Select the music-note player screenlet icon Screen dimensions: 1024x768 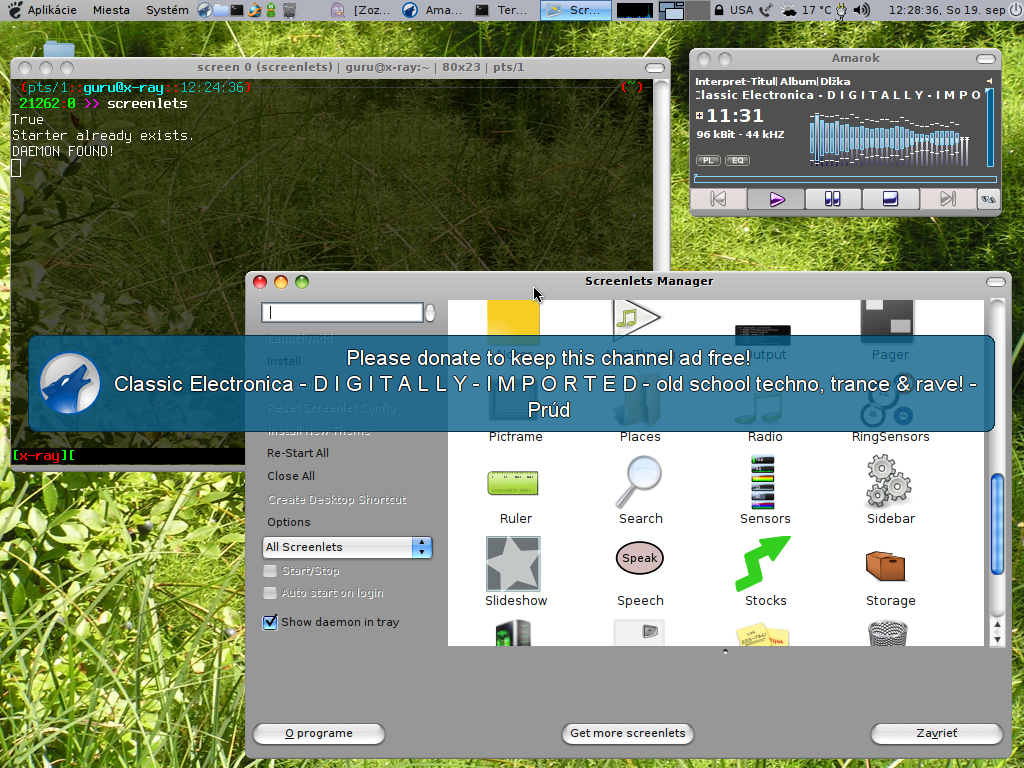(637, 319)
